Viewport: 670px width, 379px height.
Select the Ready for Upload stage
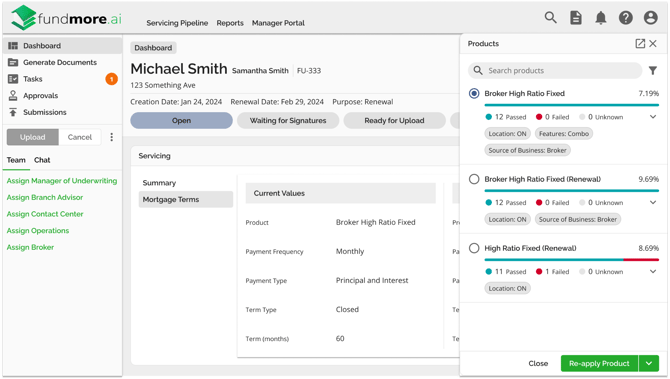(394, 120)
